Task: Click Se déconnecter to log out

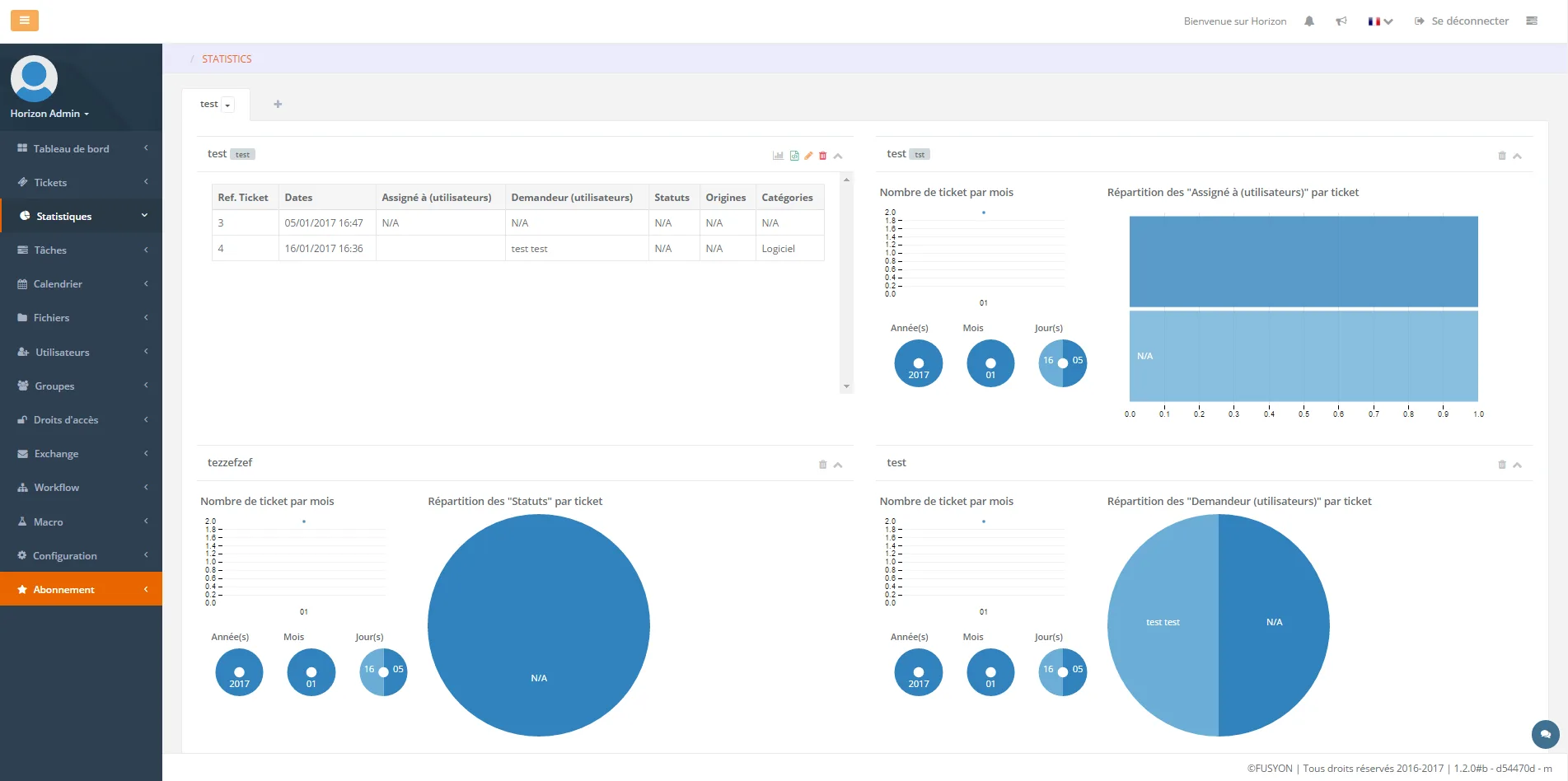Action: (x=1462, y=21)
